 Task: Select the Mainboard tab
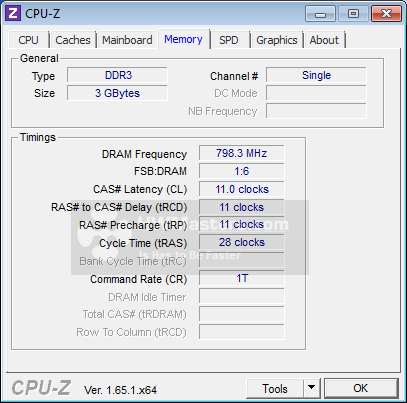point(127,40)
